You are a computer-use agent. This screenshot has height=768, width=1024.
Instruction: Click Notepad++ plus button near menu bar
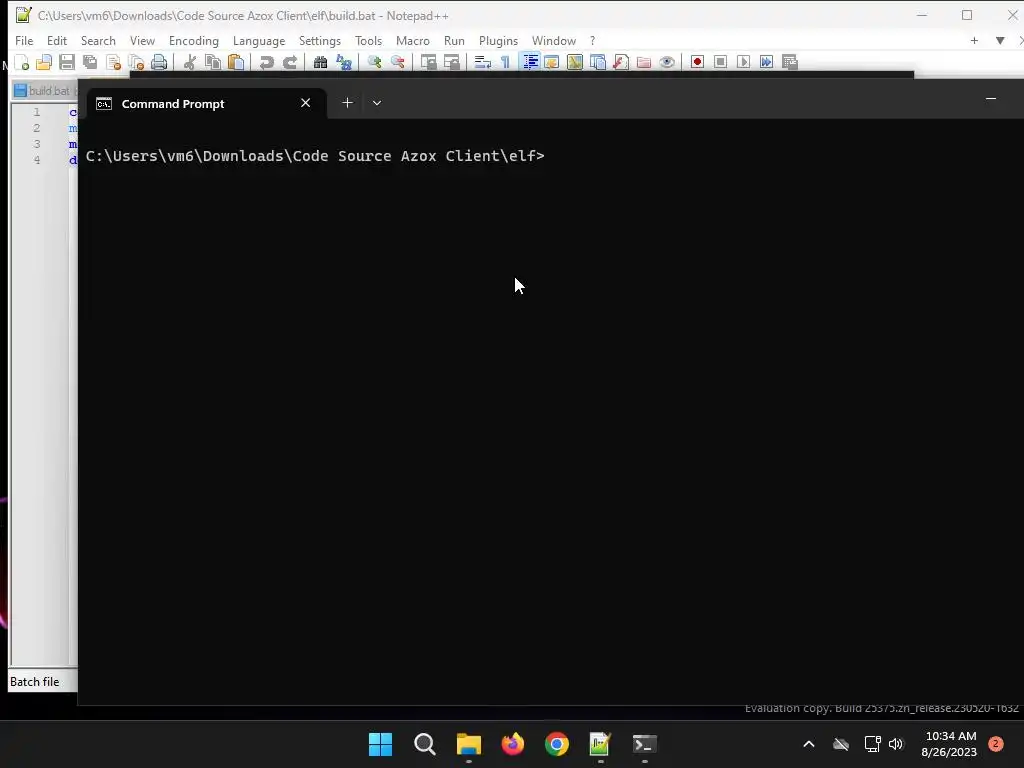974,40
